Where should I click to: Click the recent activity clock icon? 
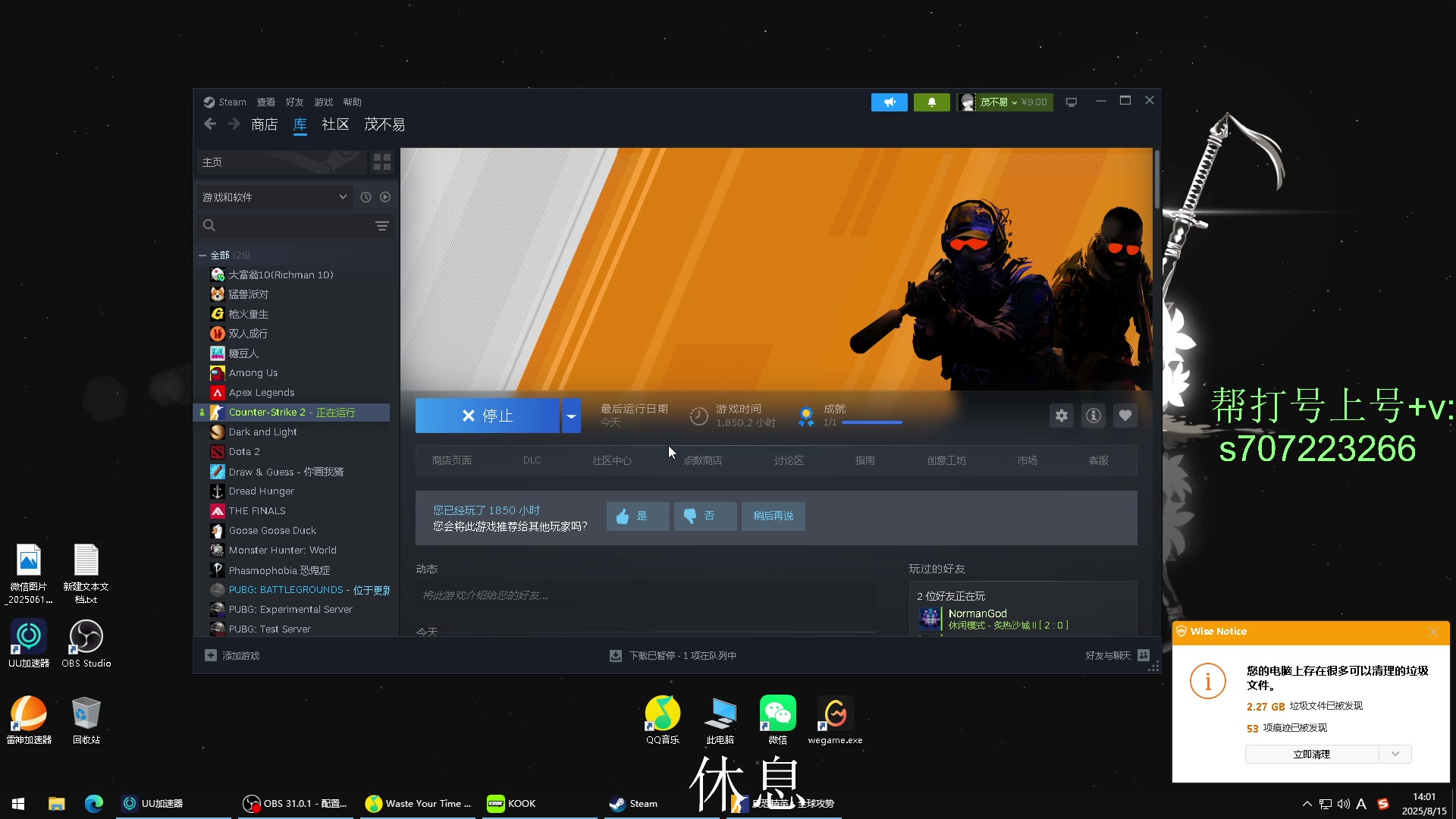click(366, 197)
